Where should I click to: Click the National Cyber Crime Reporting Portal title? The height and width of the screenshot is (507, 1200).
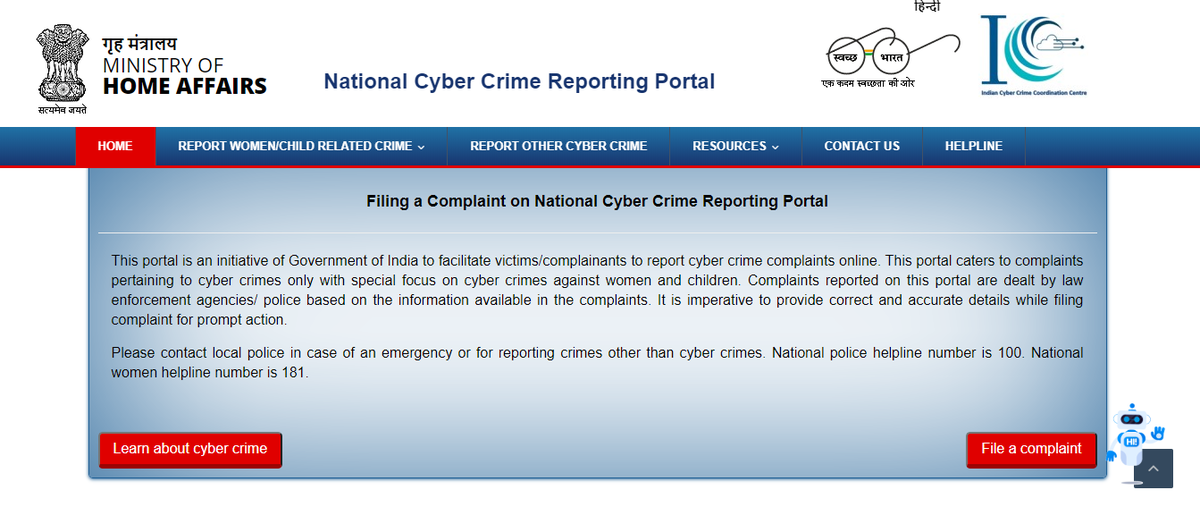click(x=519, y=82)
